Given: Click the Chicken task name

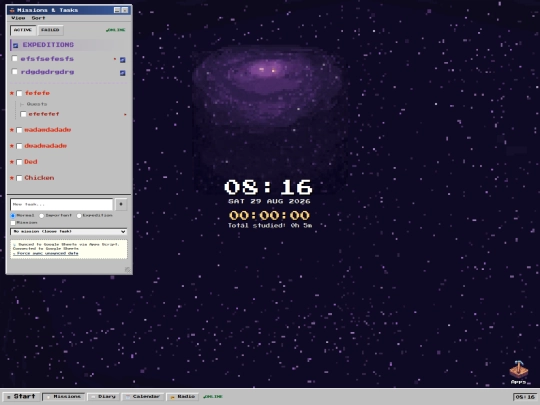Looking at the screenshot, I should pyautogui.click(x=39, y=178).
